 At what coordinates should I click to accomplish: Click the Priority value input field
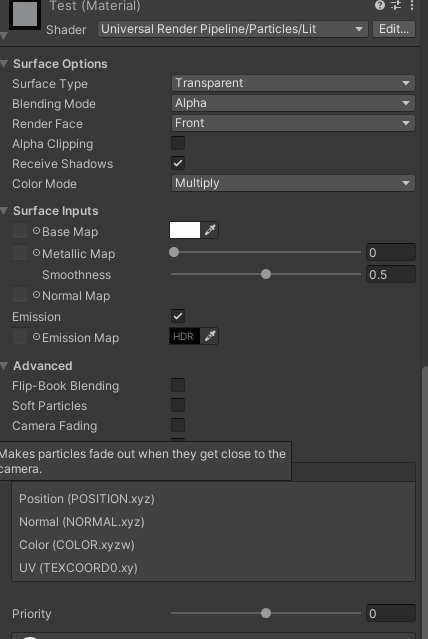pos(390,613)
